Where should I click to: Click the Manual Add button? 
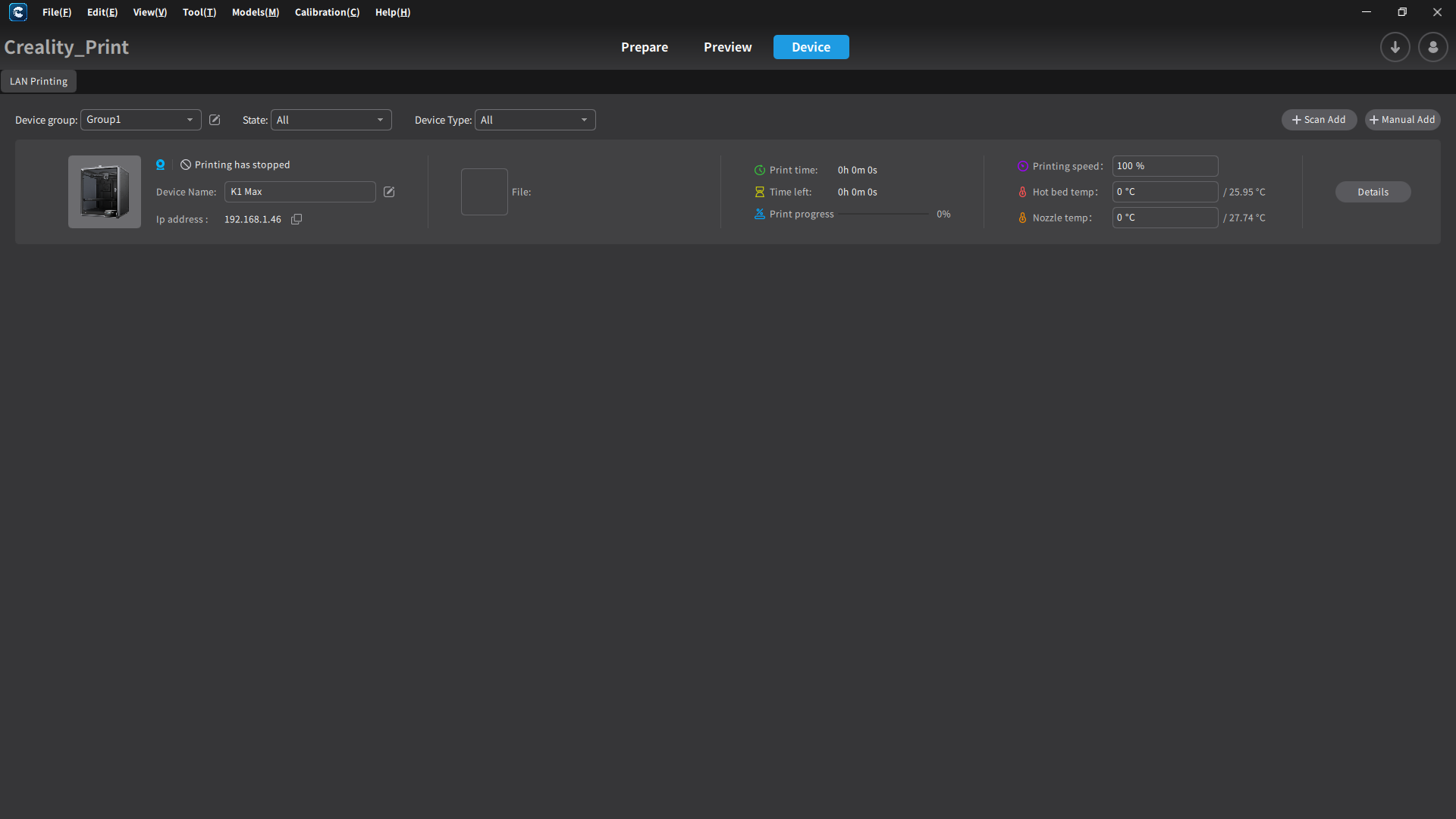(x=1402, y=120)
